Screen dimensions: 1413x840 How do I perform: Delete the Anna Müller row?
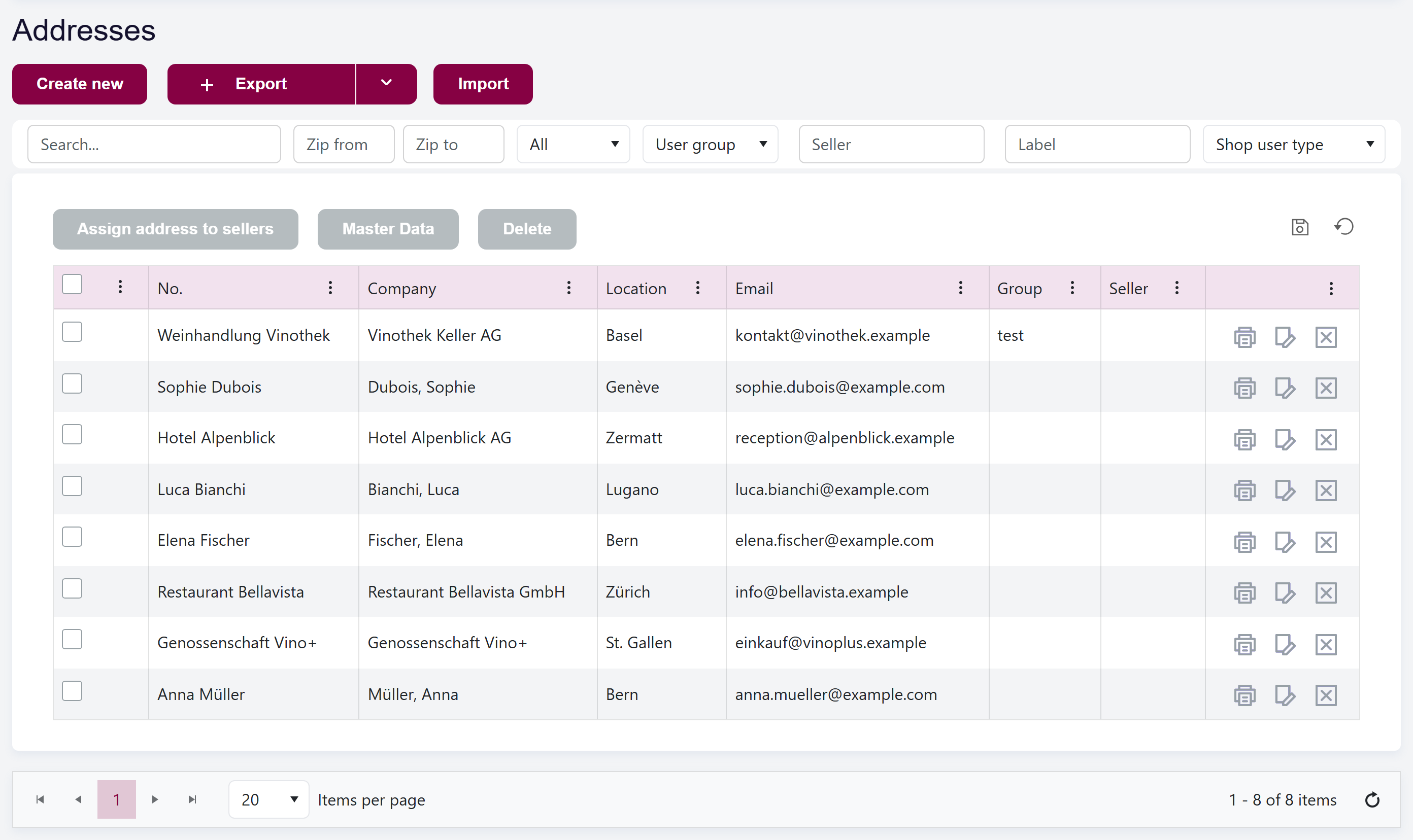[x=1326, y=695]
